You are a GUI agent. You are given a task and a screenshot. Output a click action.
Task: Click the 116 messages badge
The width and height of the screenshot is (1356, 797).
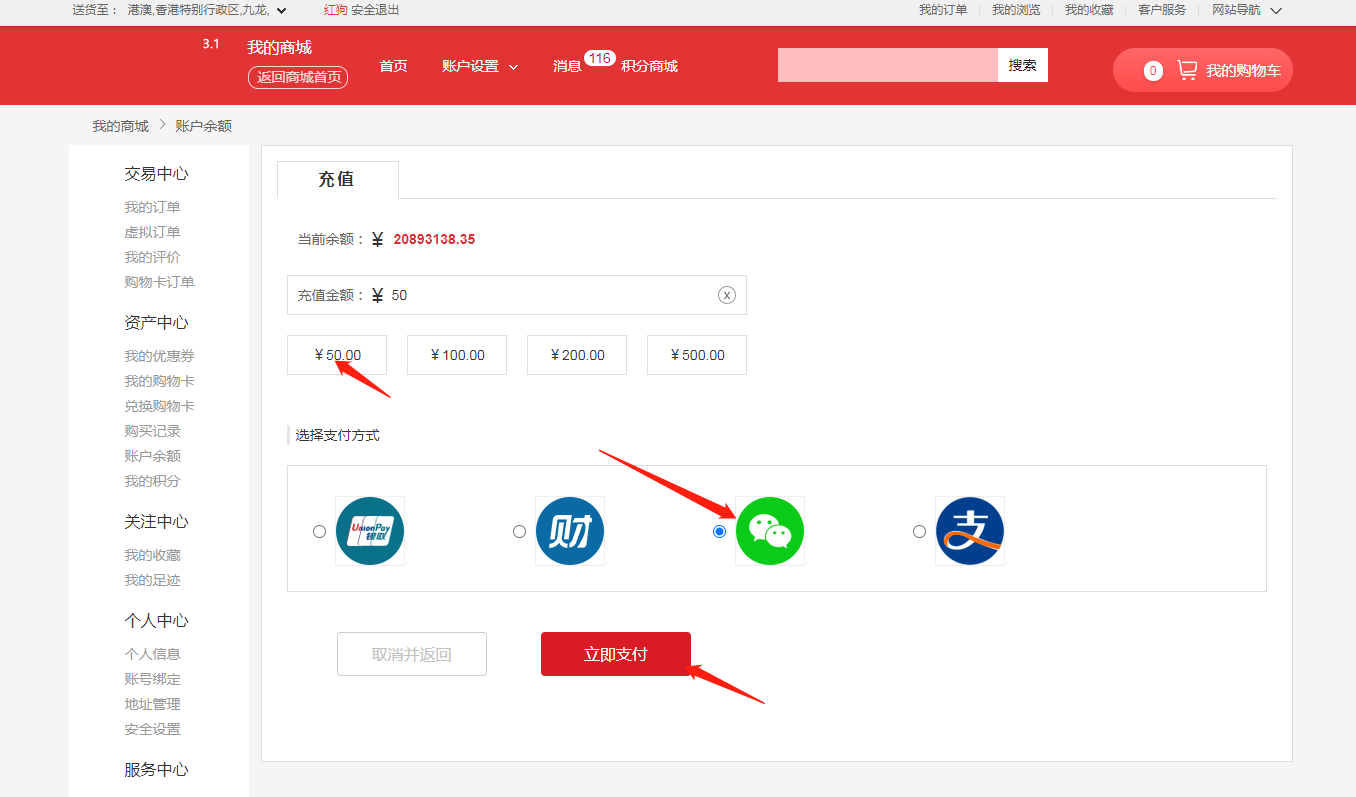coord(599,58)
